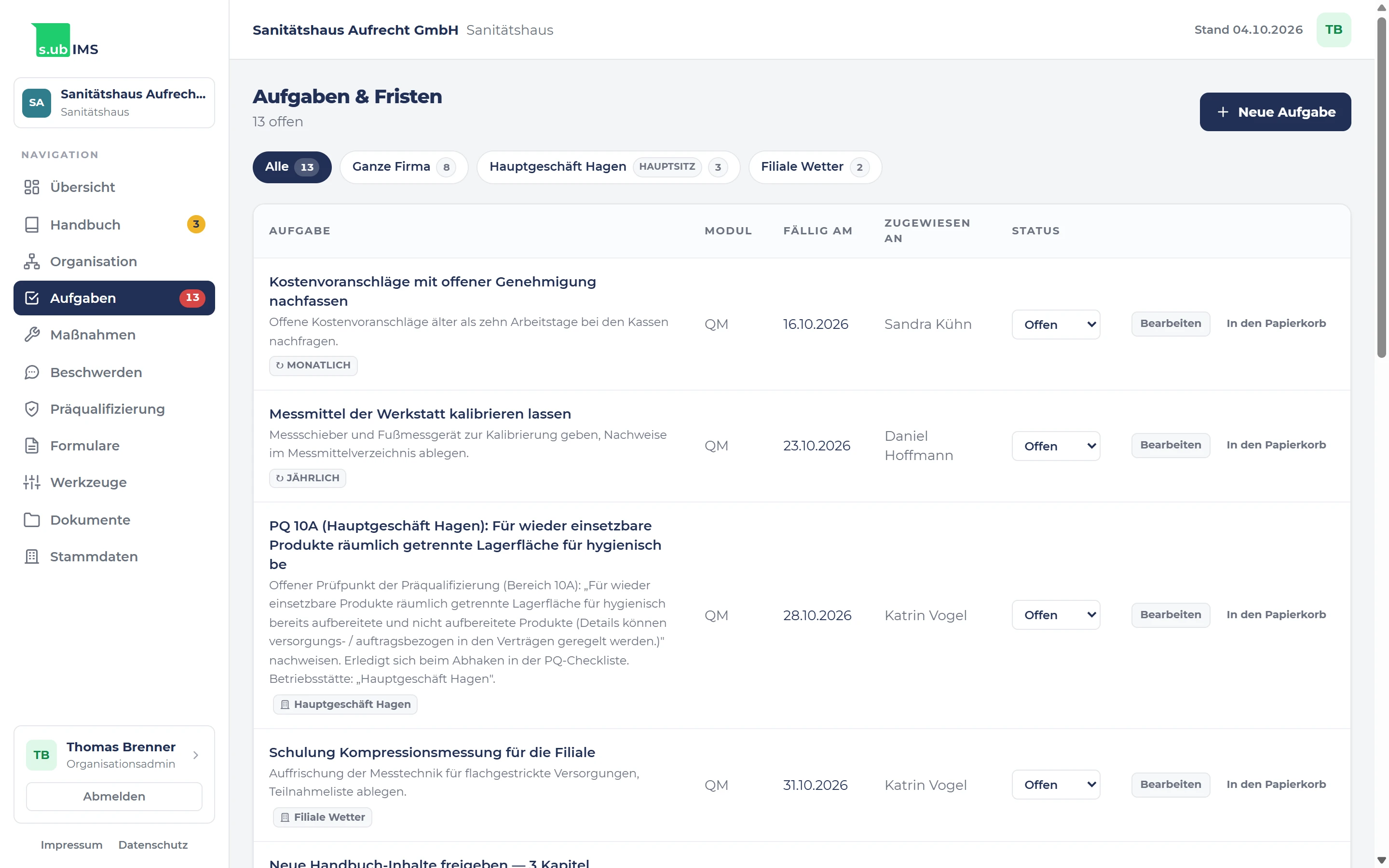
Task: Click the Filiale Wetter location tag in the Schulung row
Action: pos(323,817)
